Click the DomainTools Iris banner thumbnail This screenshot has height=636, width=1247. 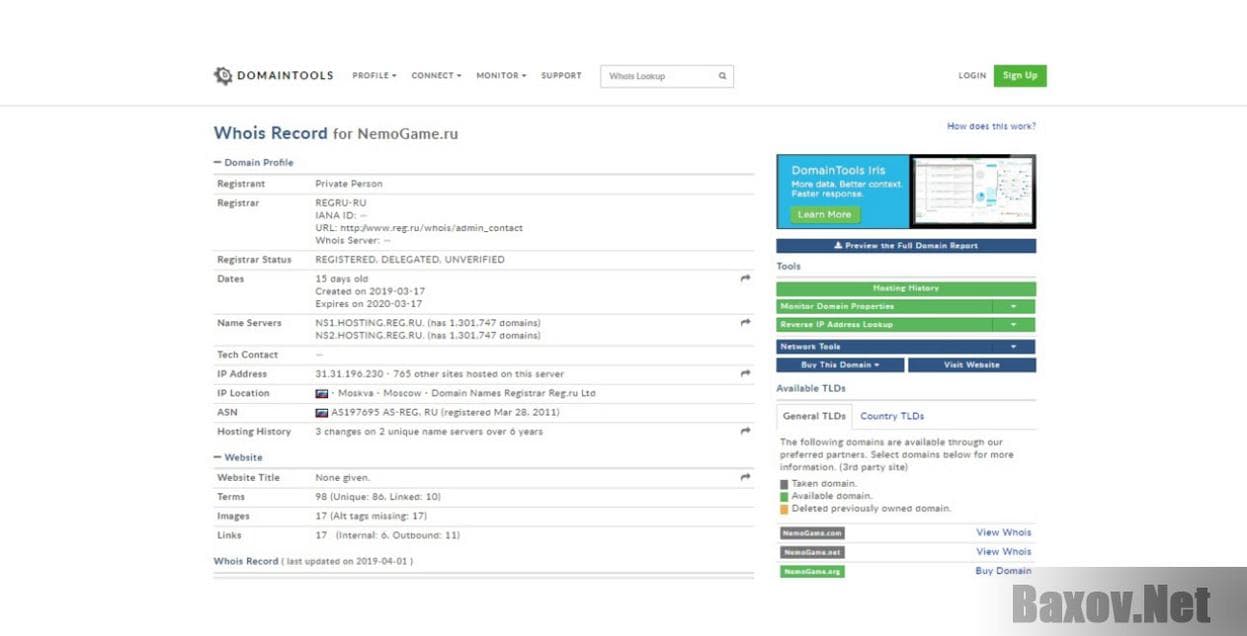972,191
